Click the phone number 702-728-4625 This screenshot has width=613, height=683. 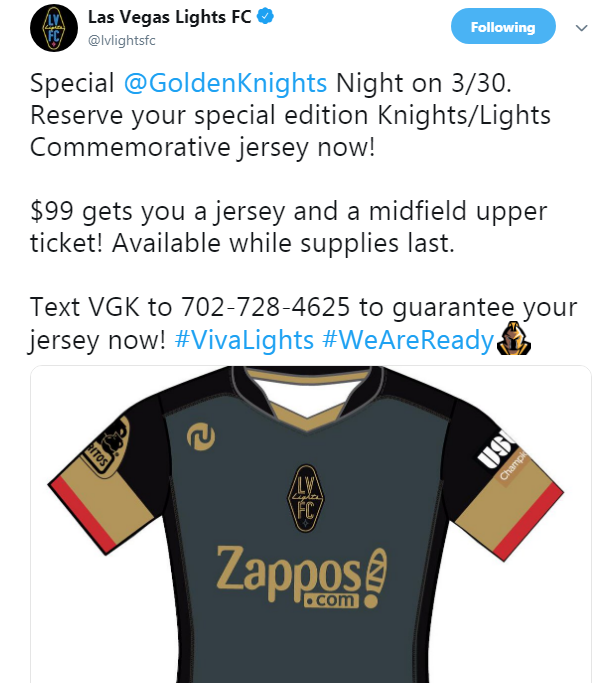click(x=265, y=307)
